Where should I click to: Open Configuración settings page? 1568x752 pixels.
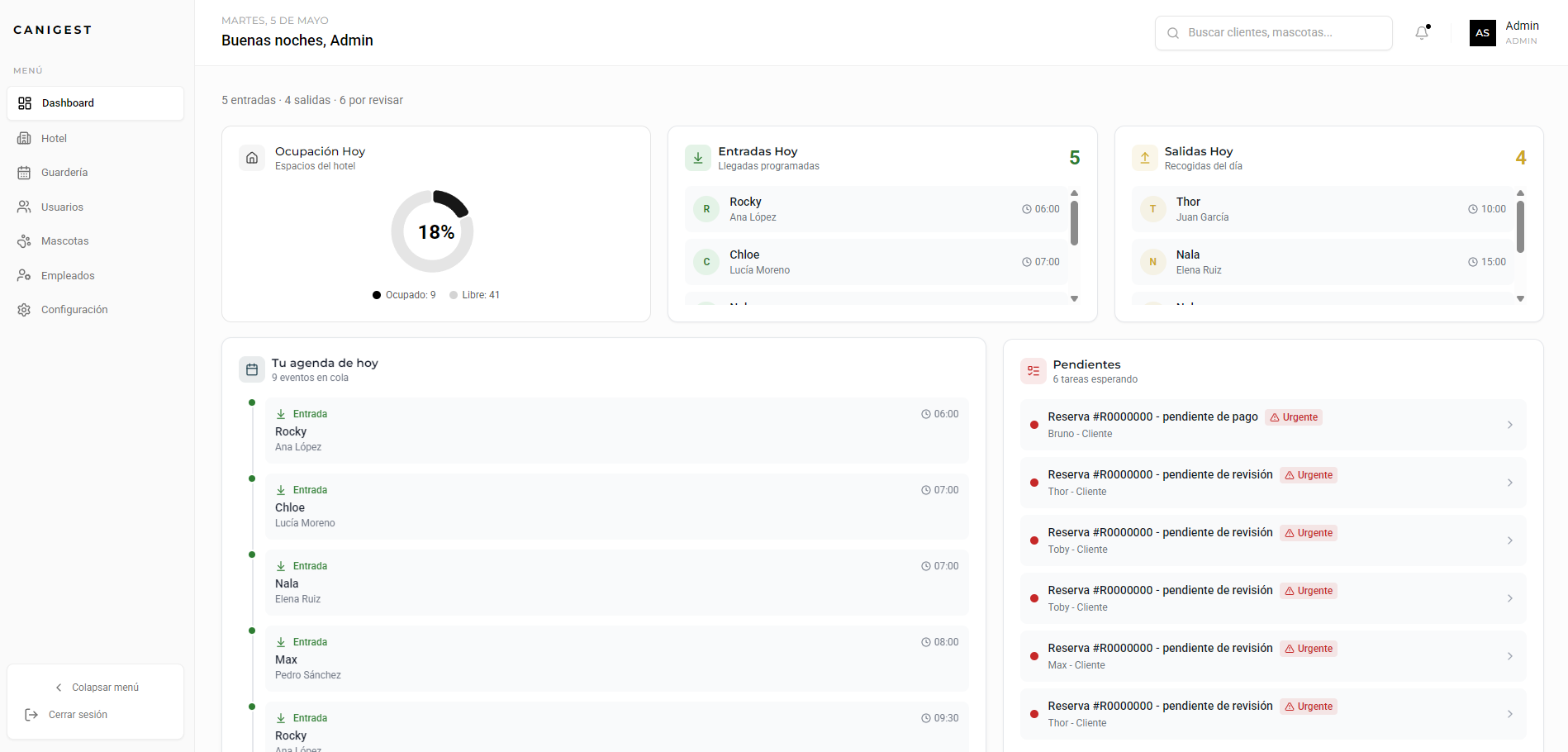tap(95, 310)
